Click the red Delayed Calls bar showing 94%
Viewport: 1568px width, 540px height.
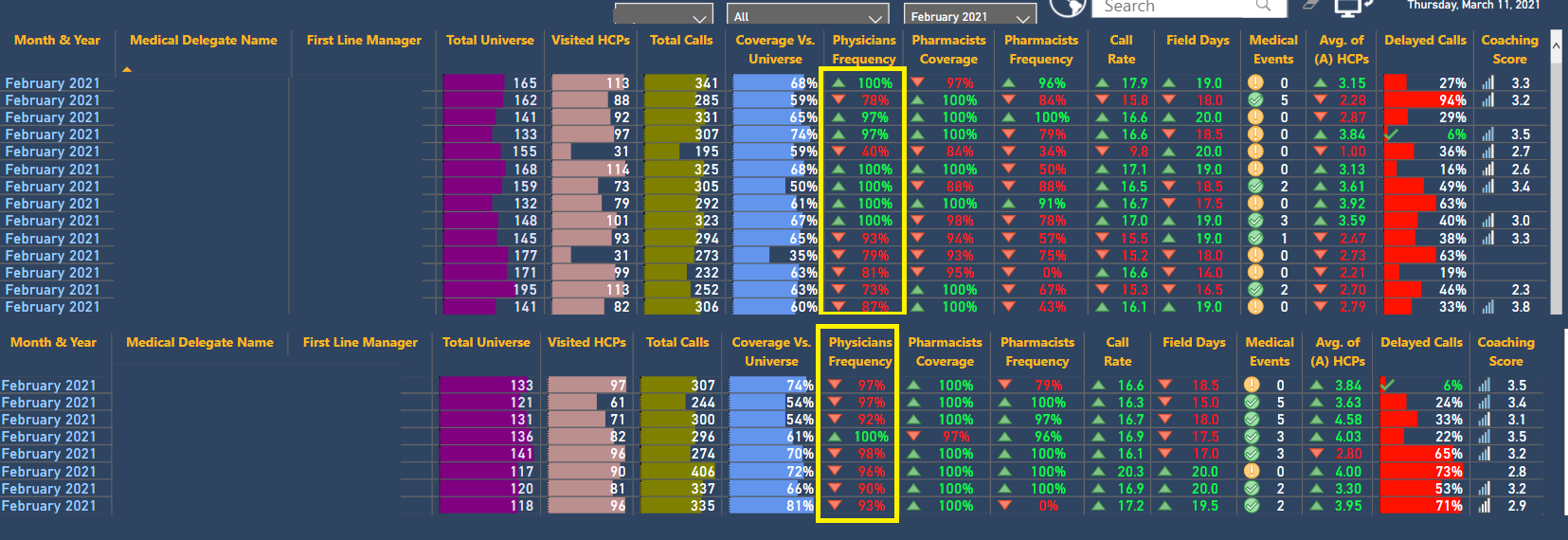tap(1425, 100)
